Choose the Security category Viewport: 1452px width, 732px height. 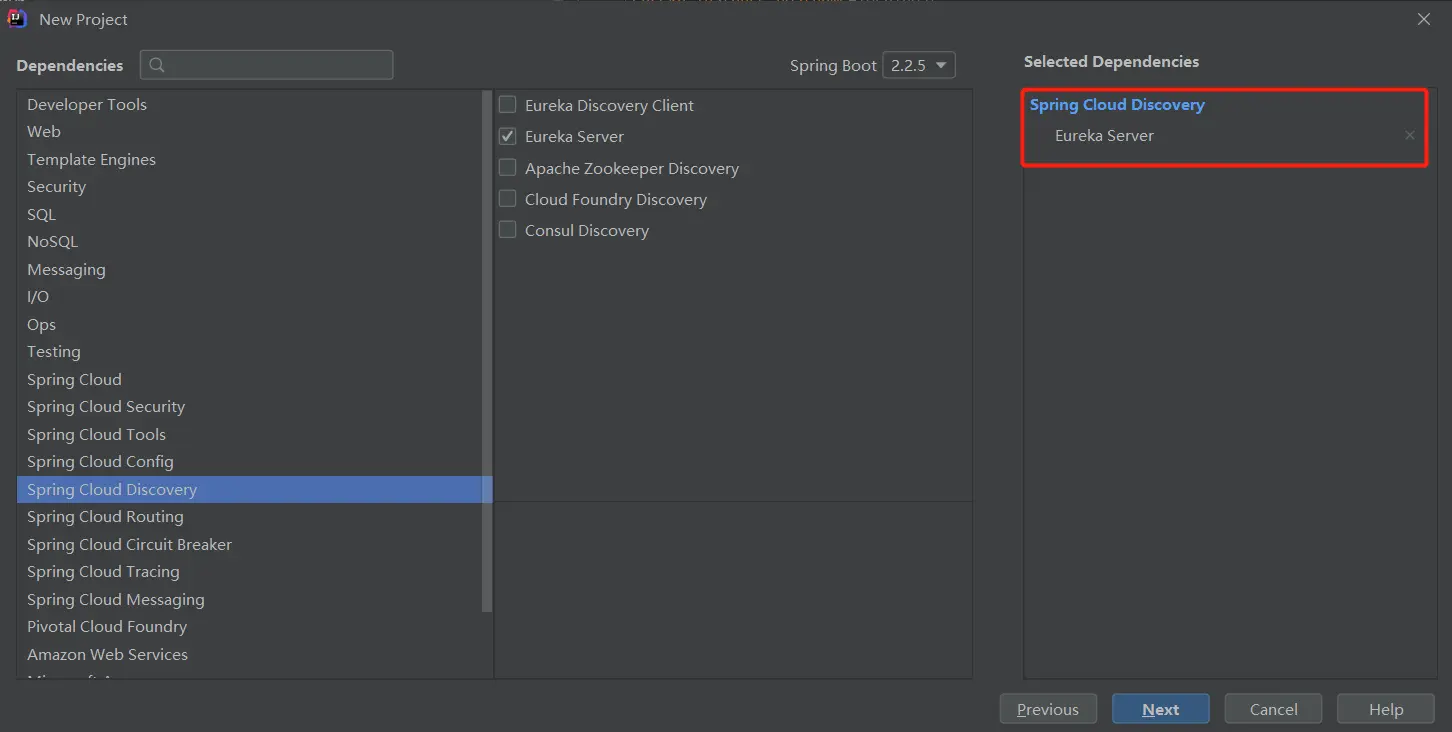(x=249, y=186)
